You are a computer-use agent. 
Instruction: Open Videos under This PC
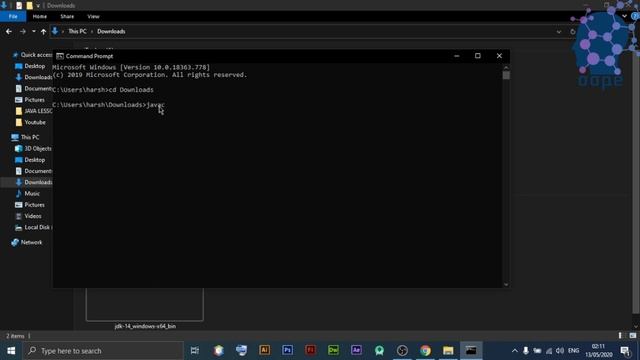pyautogui.click(x=29, y=216)
